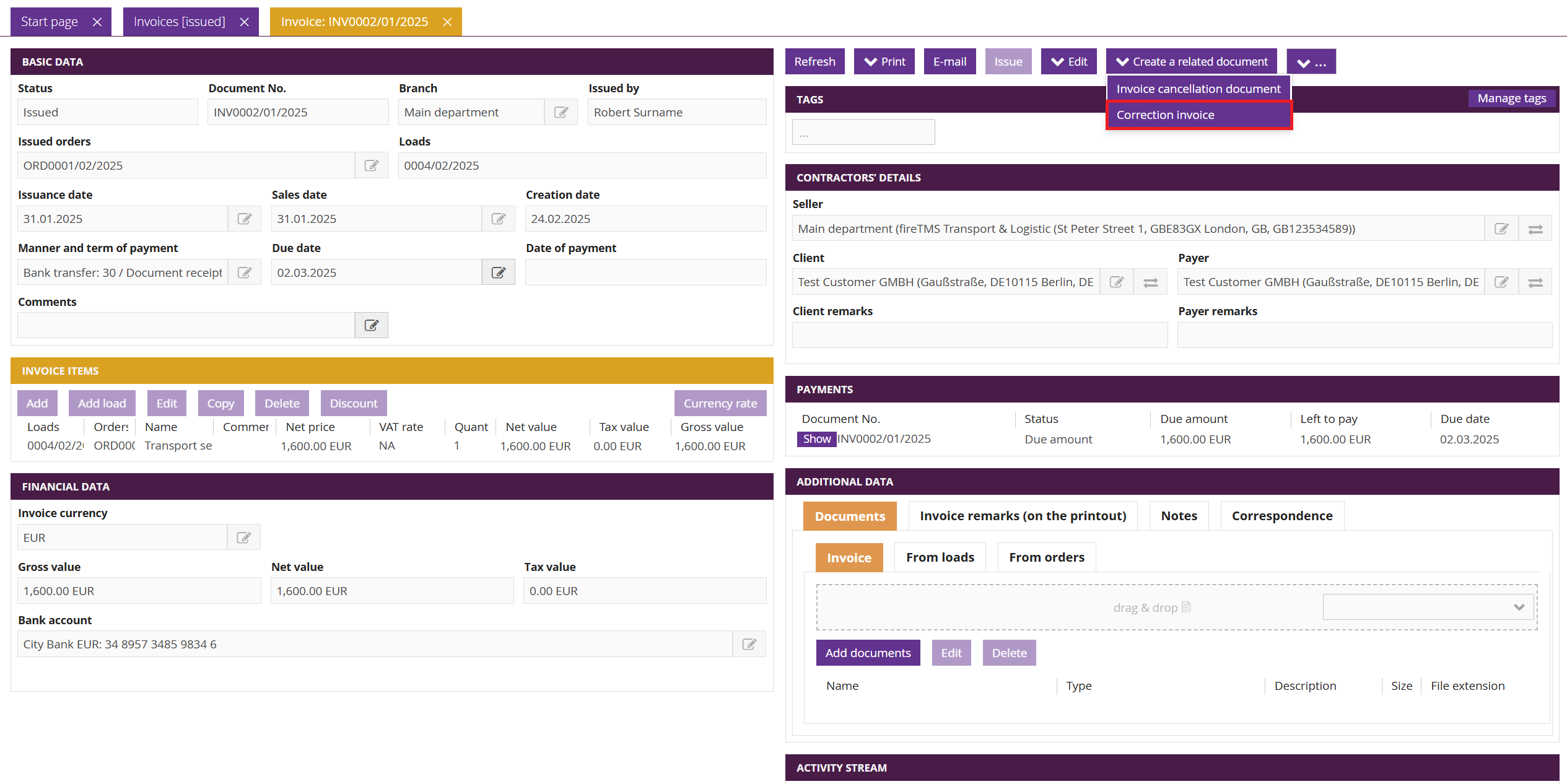Click edit icon beside Issued orders field
Viewport: 1567px width, 784px height.
click(x=372, y=165)
